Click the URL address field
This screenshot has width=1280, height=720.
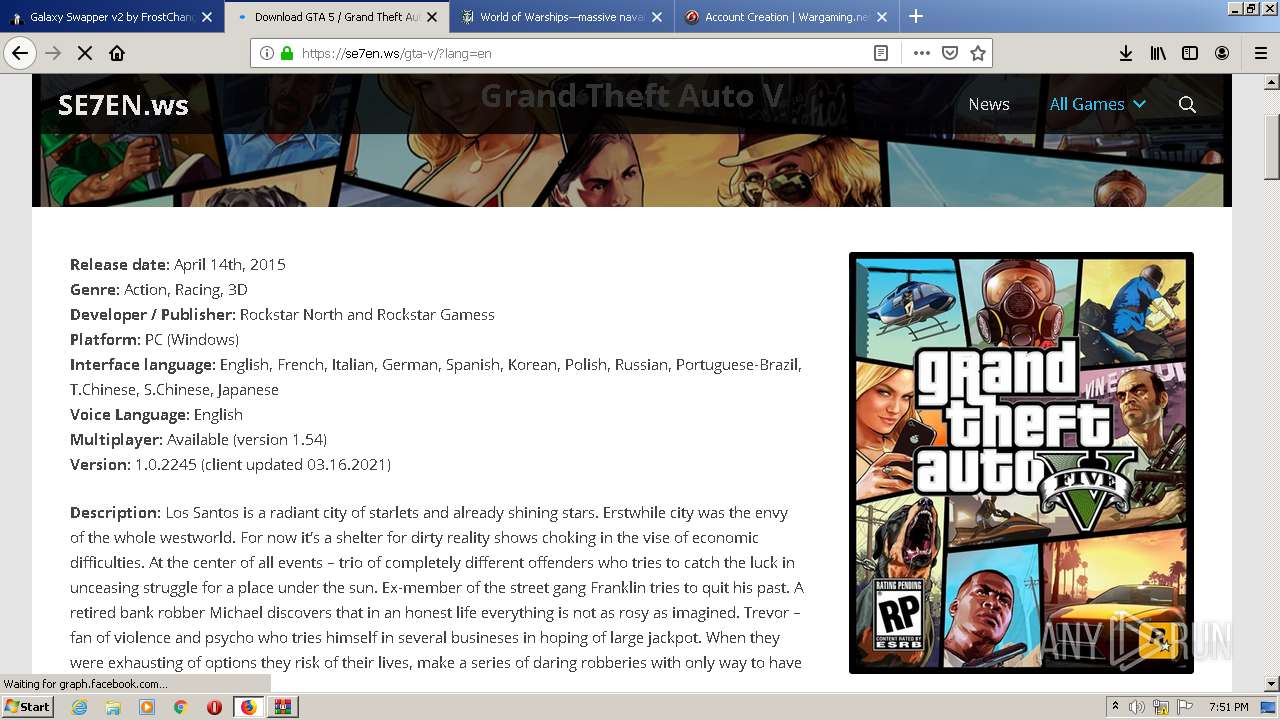pos(580,53)
